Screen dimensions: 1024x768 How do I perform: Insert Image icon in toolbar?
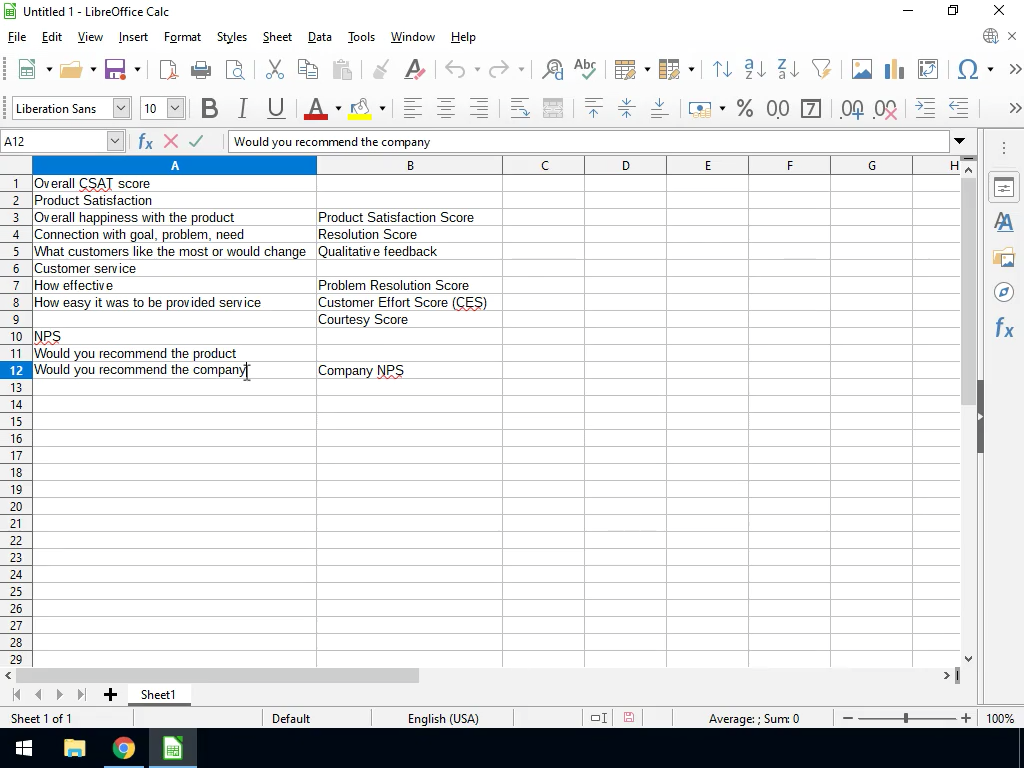861,69
